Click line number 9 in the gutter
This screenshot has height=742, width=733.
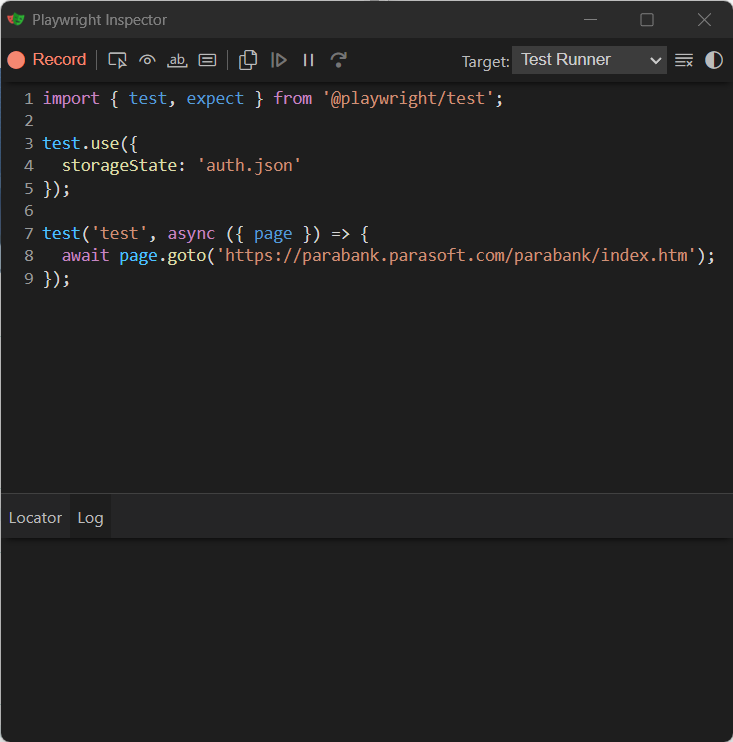point(29,279)
